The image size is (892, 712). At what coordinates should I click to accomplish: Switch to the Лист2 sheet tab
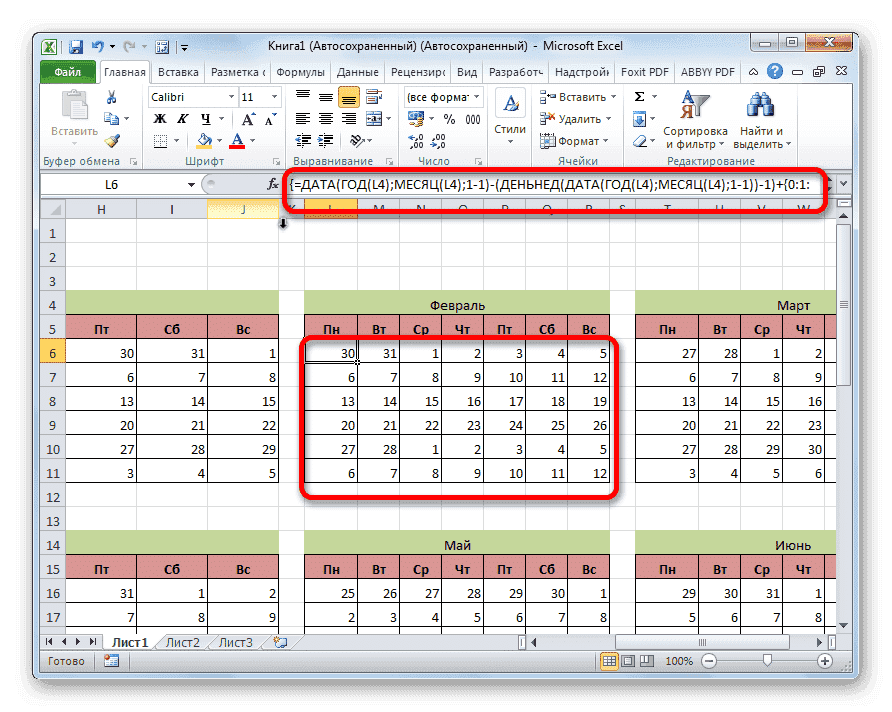[182, 643]
